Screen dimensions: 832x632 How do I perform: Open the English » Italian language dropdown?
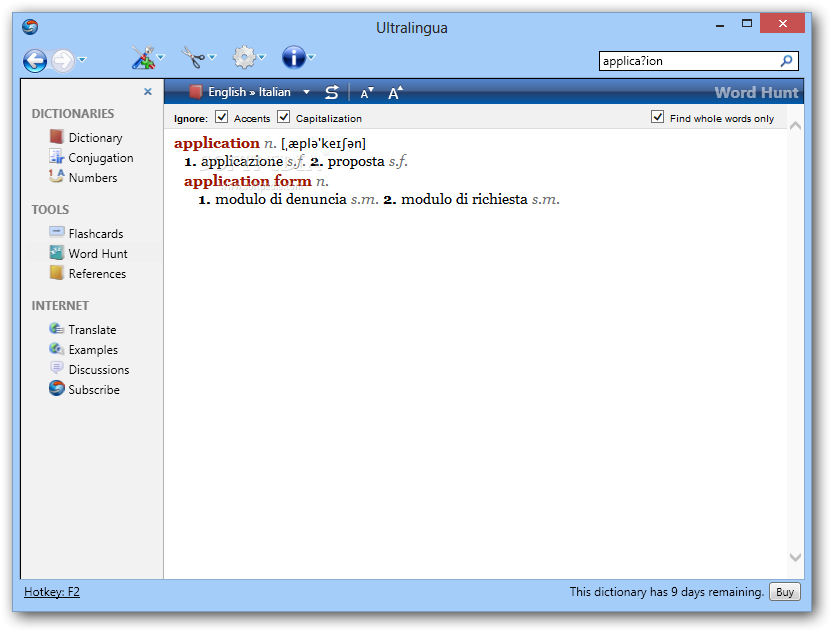306,92
